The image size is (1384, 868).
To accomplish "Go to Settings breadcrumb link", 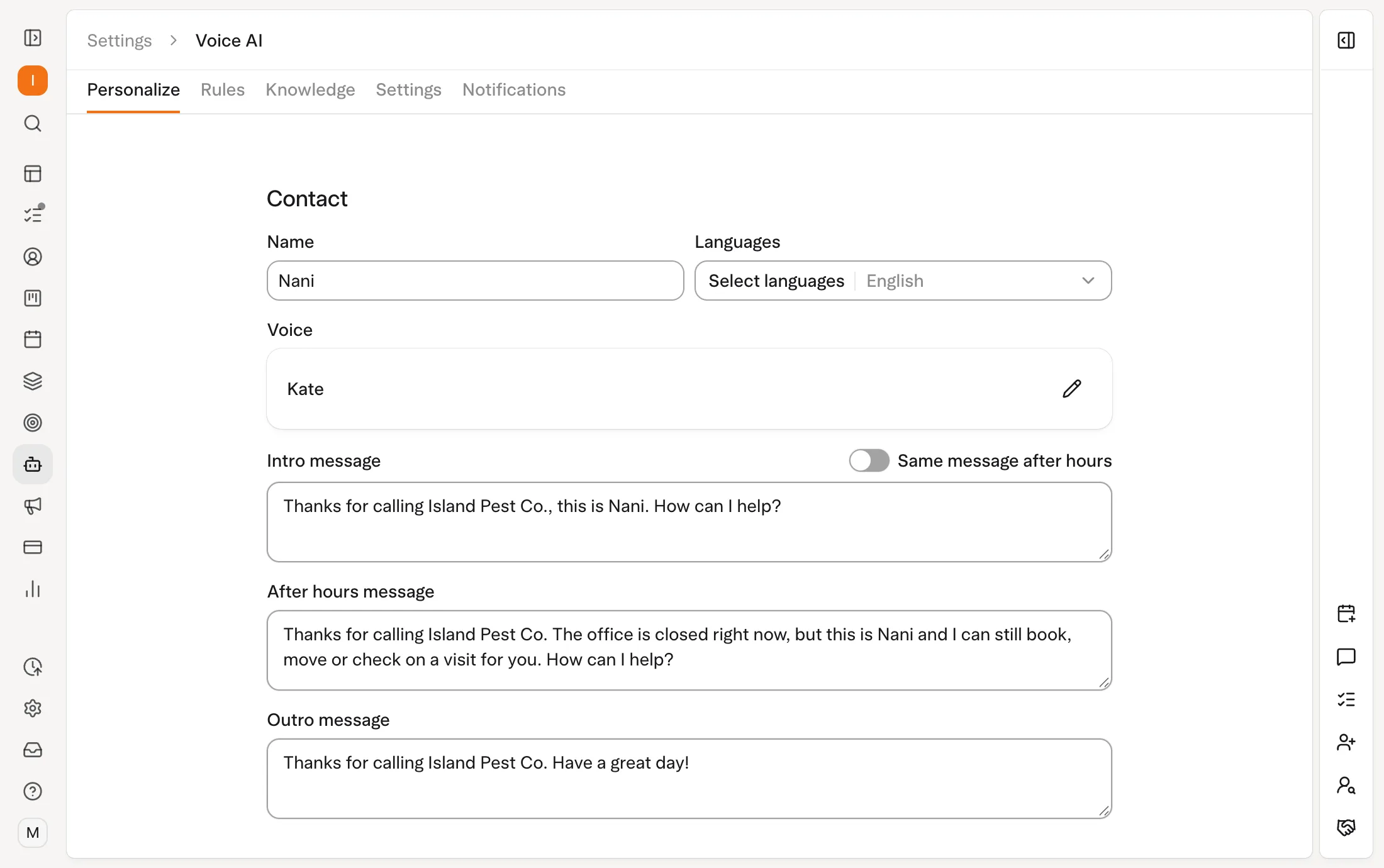I will pos(120,40).
